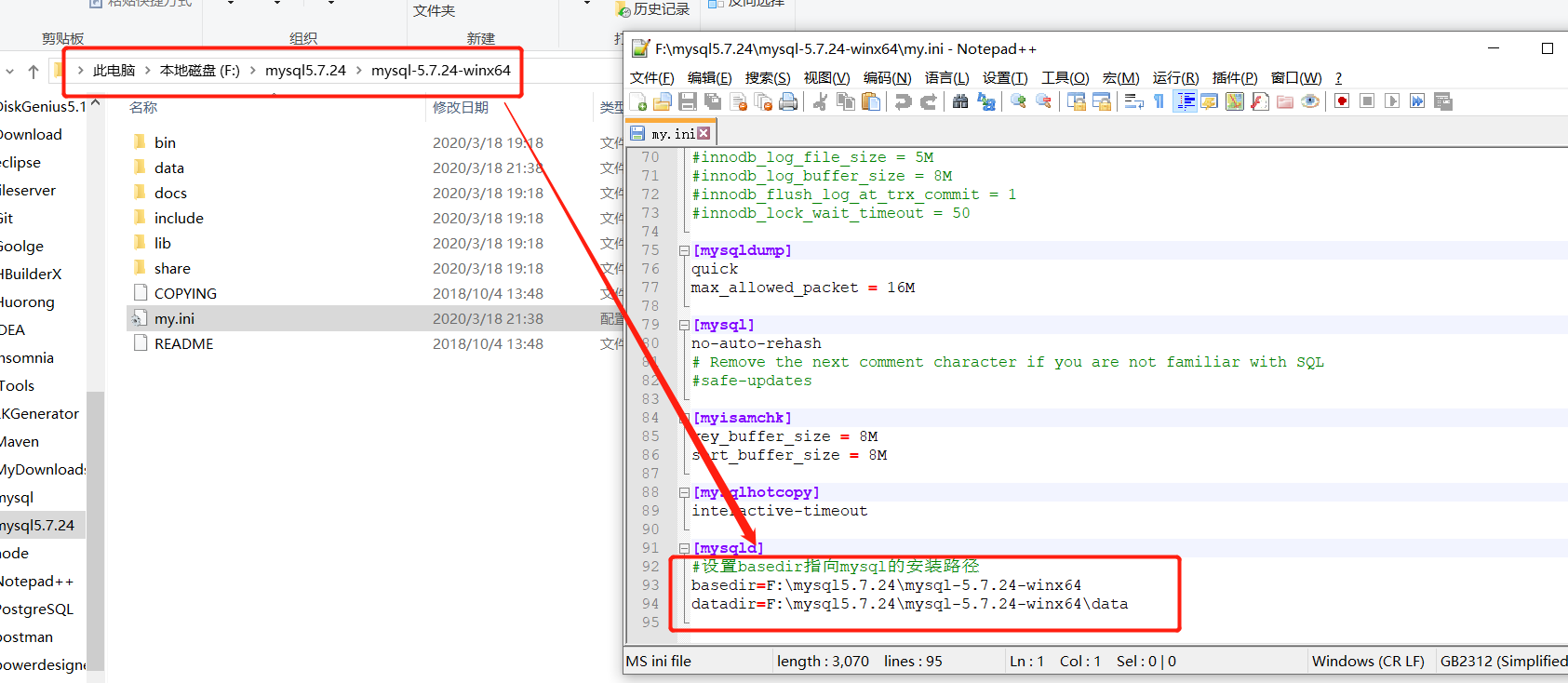
Task: Toggle synchronized horizontal scrolling icon
Action: pyautogui.click(x=1103, y=101)
